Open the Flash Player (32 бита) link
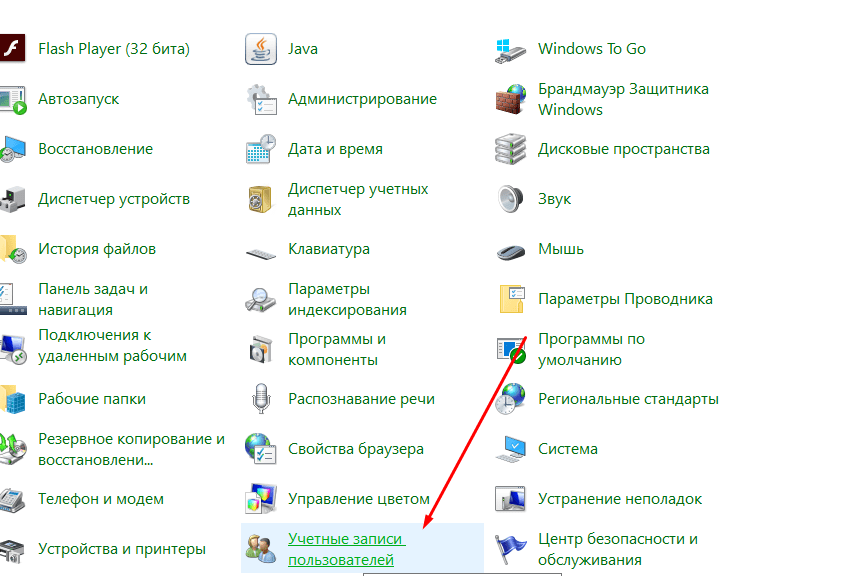Viewport: 848px width, 576px height. tap(114, 49)
